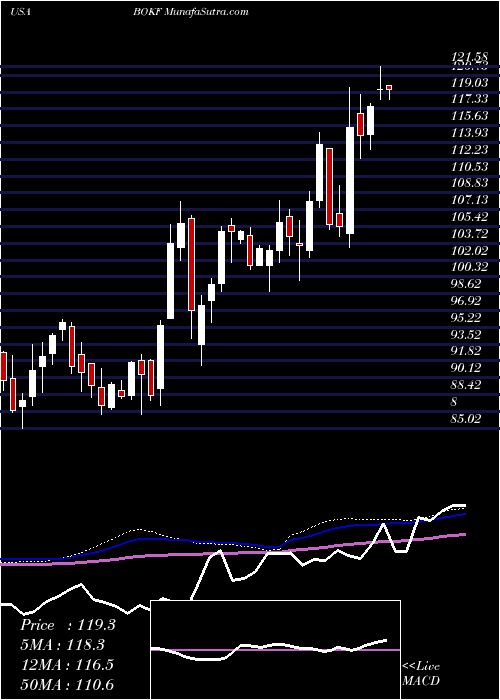Select the 113.93 price axis label
This screenshot has height=700, width=500.
(x=469, y=133)
